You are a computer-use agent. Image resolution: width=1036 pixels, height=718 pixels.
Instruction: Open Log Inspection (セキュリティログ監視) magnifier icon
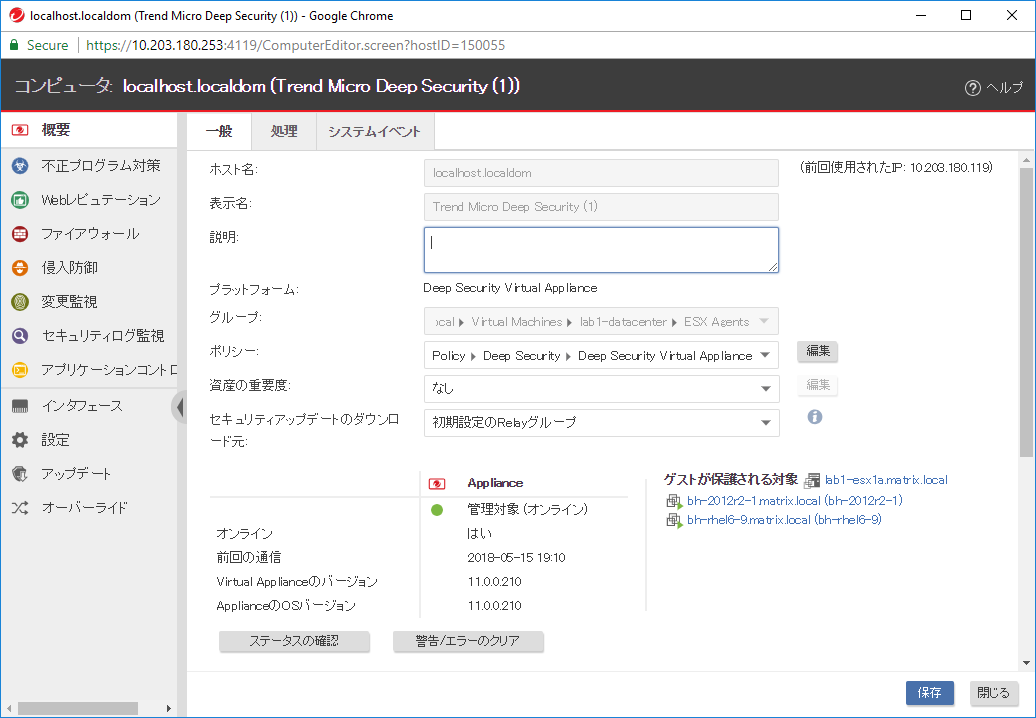coord(19,336)
